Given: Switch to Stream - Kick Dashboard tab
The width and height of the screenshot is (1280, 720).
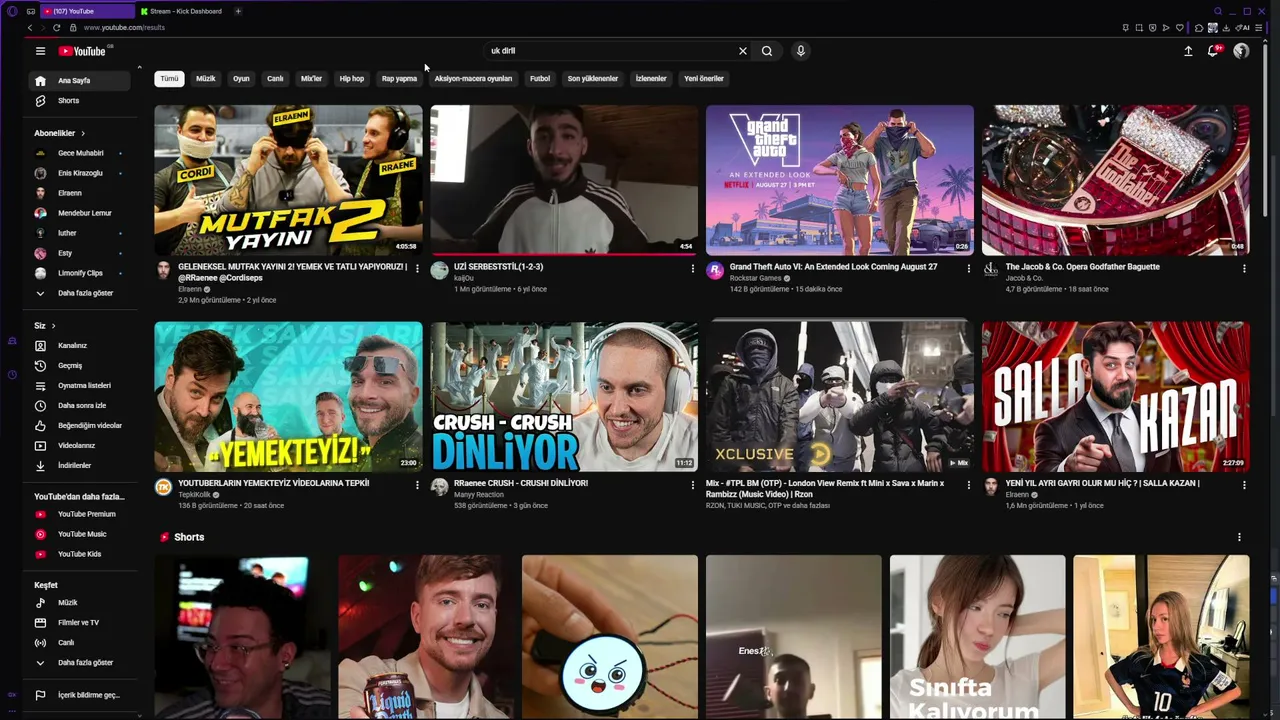Looking at the screenshot, I should tap(186, 11).
